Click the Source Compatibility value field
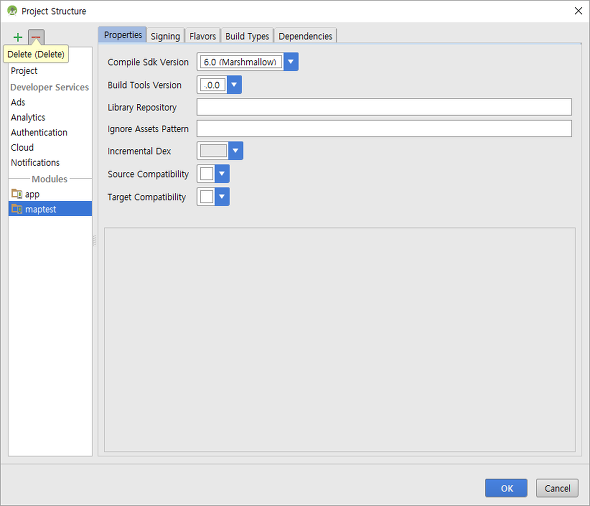Screen dimensions: 590x506 click(207, 174)
